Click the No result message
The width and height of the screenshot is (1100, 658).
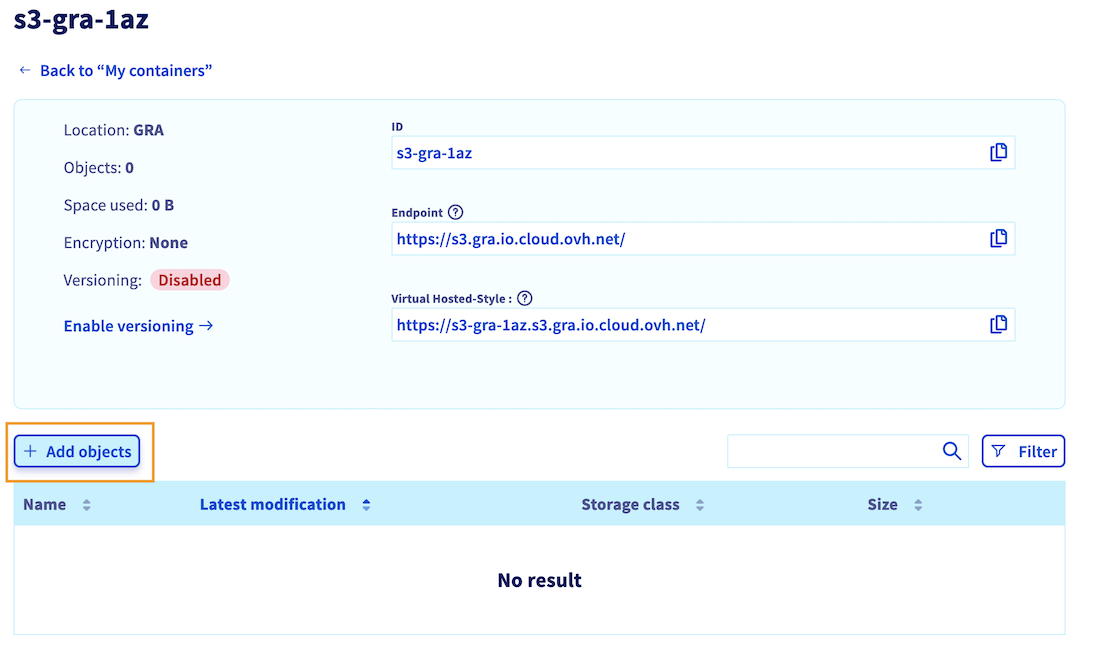click(539, 580)
